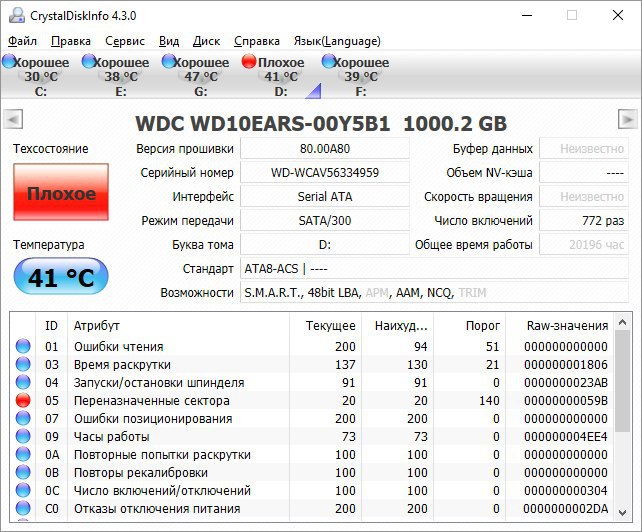Click the scroll up arrow of attribute list

click(622, 323)
